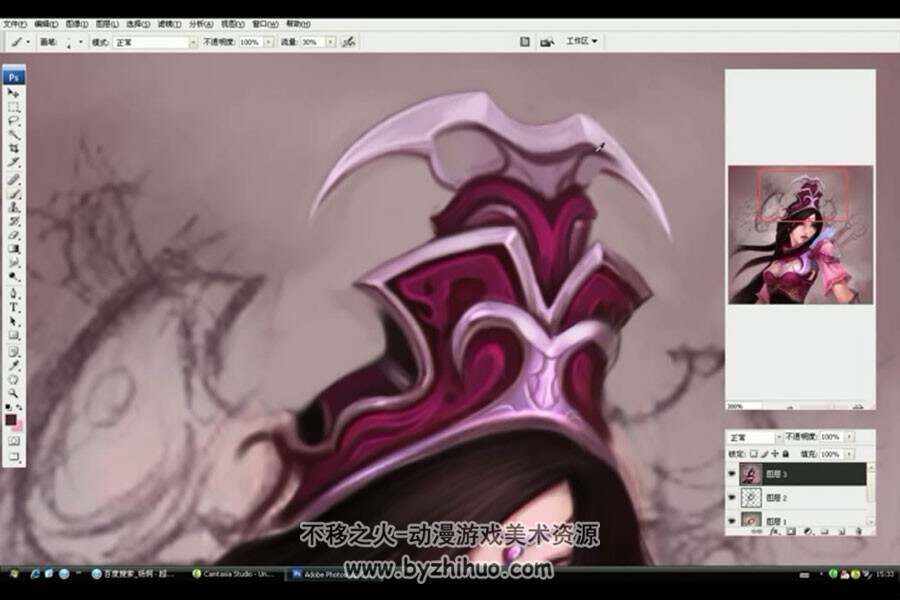Open the brush preset picker
This screenshot has height=600, width=900.
[x=80, y=42]
